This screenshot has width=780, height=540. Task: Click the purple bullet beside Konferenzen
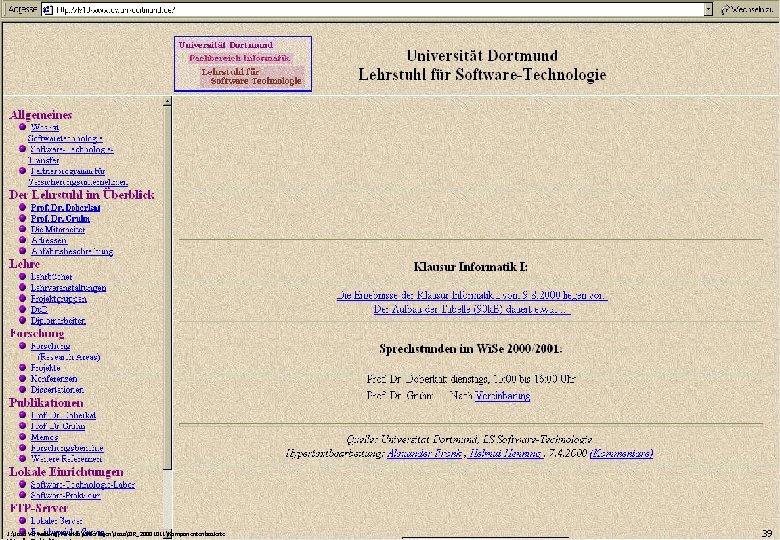coord(22,378)
